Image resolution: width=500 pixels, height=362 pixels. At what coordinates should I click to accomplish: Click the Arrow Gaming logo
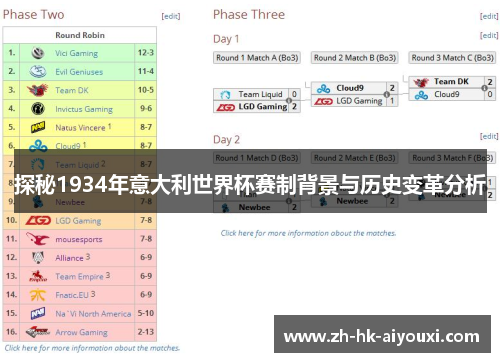click(x=38, y=332)
